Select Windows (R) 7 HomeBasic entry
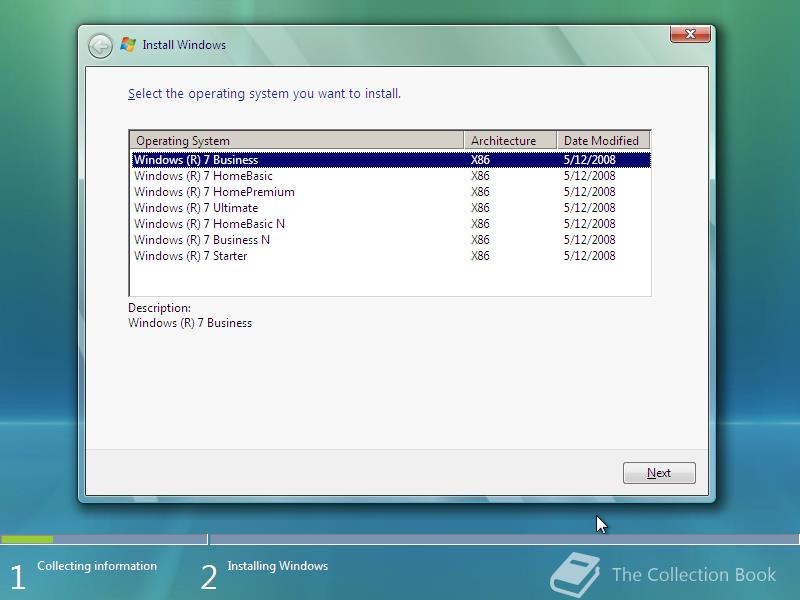 391,176
